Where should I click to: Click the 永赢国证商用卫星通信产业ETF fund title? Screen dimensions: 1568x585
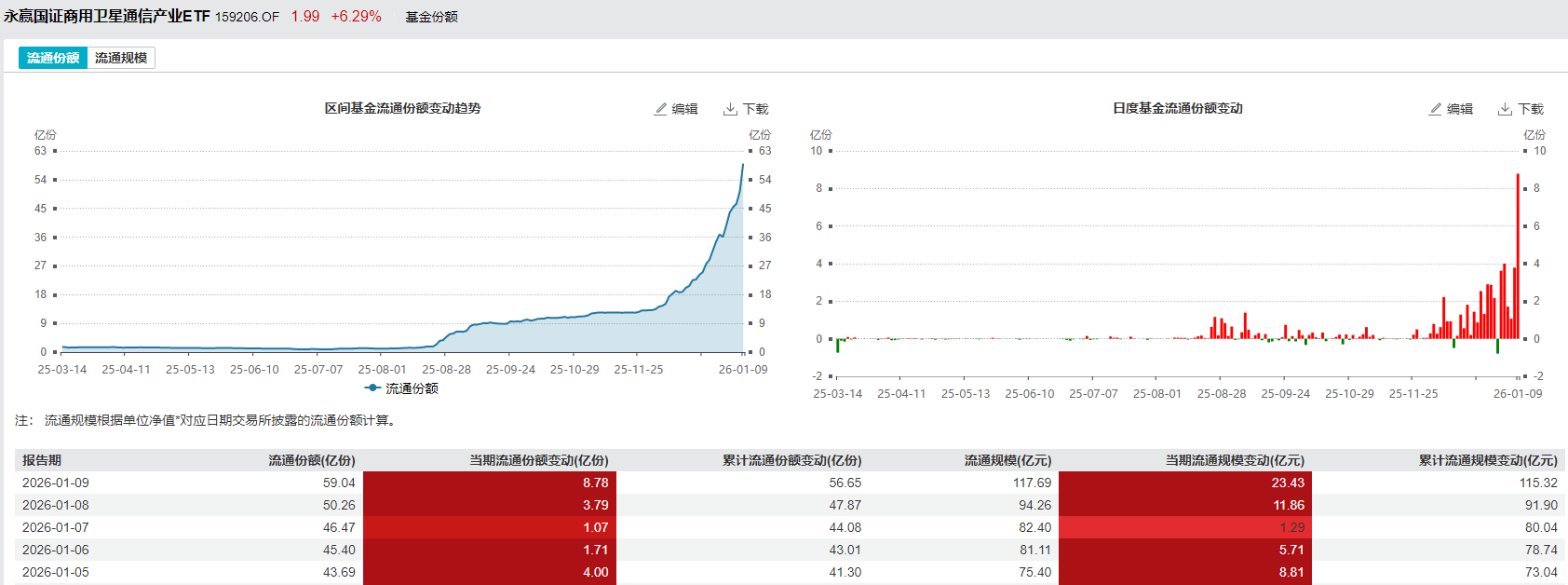pyautogui.click(x=106, y=17)
